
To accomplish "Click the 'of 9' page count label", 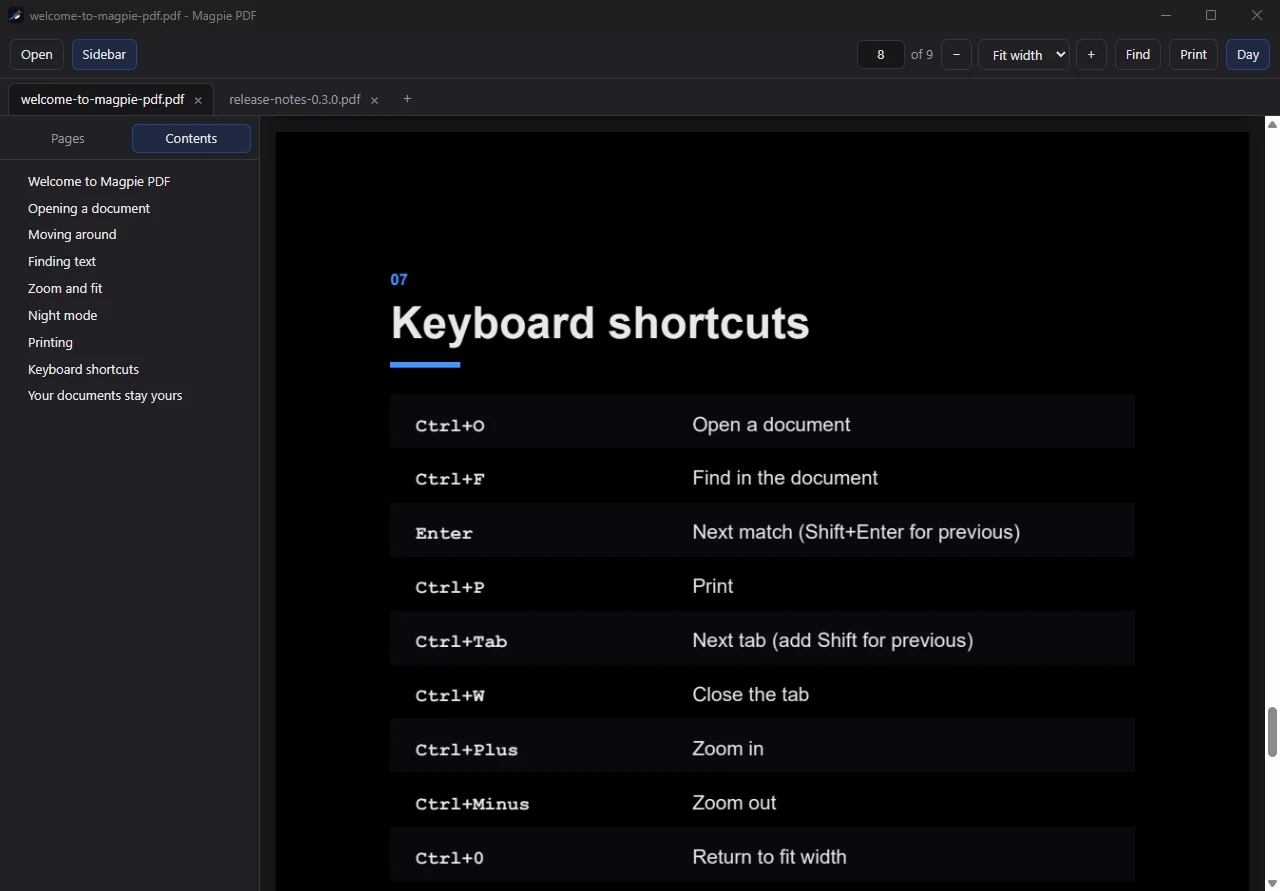I will click(922, 55).
